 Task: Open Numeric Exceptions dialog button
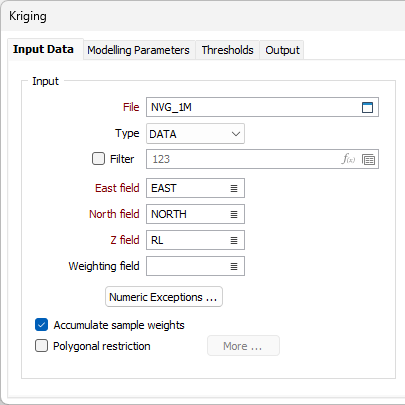pos(164,297)
